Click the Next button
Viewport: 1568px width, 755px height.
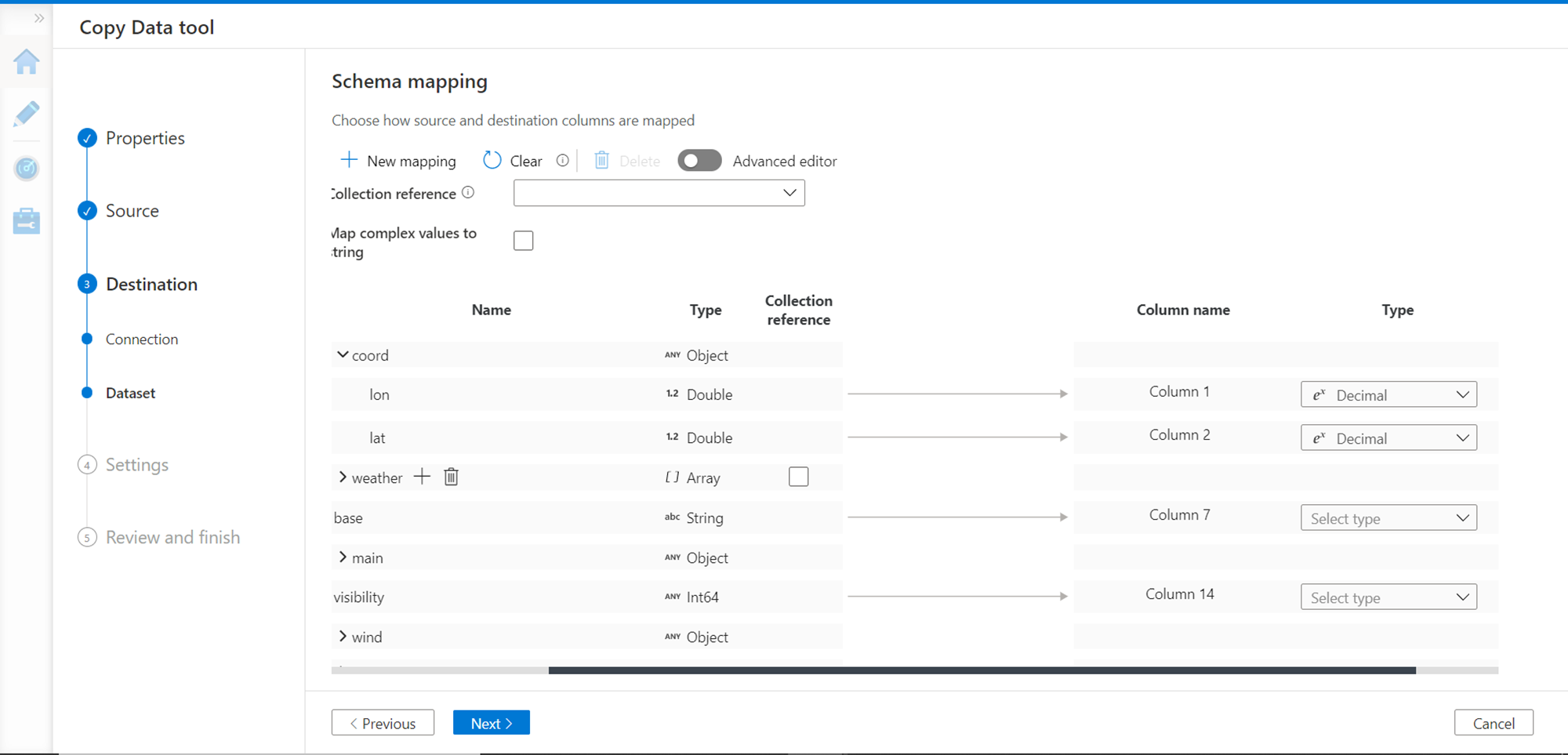point(492,723)
